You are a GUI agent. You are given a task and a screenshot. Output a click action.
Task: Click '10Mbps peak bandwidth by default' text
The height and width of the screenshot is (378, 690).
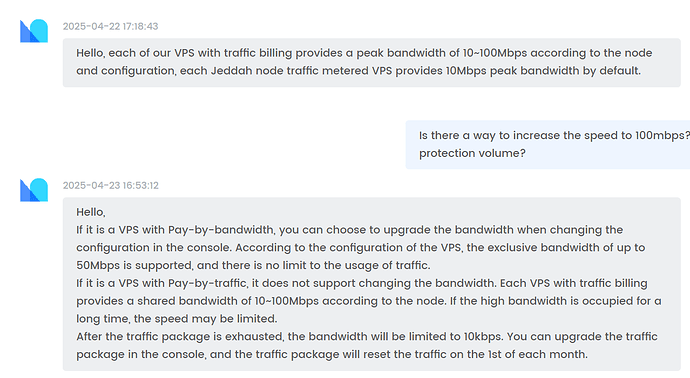click(x=542, y=71)
